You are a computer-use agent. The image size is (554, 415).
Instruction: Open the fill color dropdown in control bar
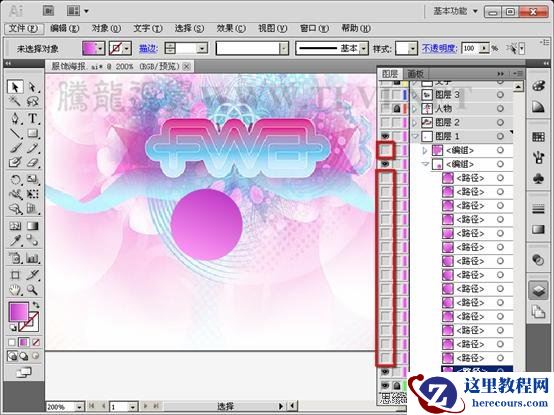[100, 48]
